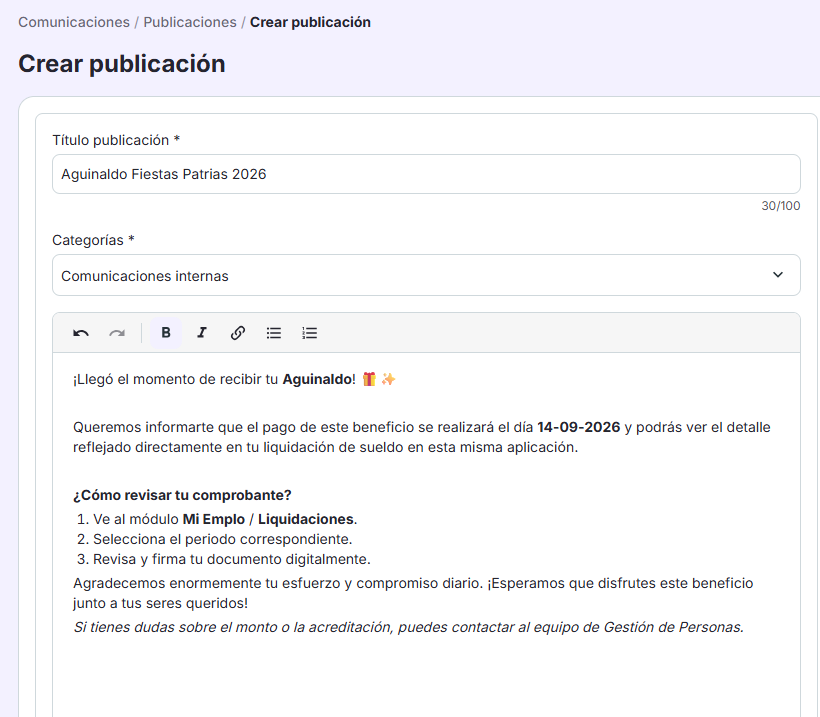Click the 'Categorías *' label

tap(94, 240)
